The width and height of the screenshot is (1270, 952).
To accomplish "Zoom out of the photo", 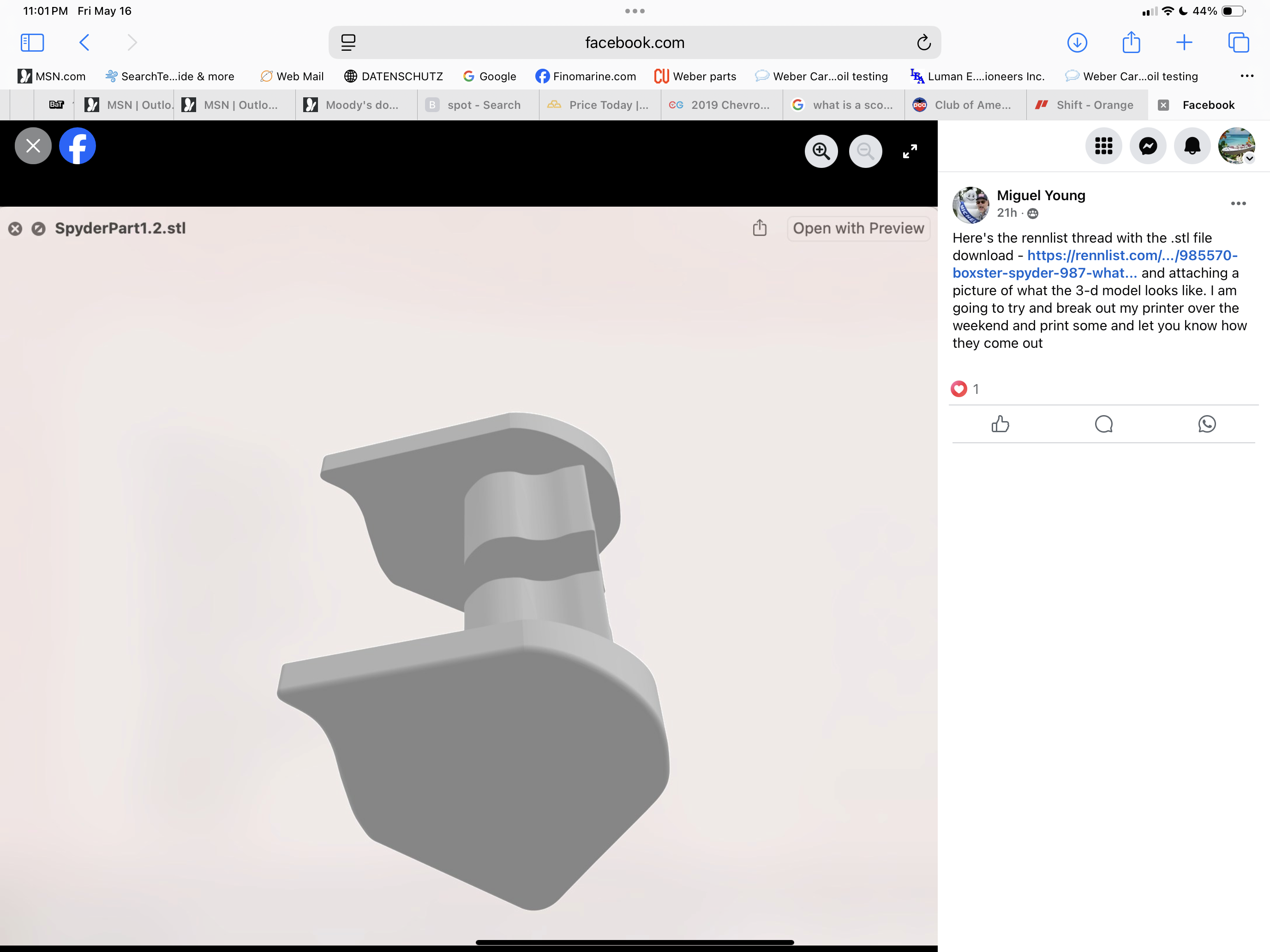I will (865, 151).
